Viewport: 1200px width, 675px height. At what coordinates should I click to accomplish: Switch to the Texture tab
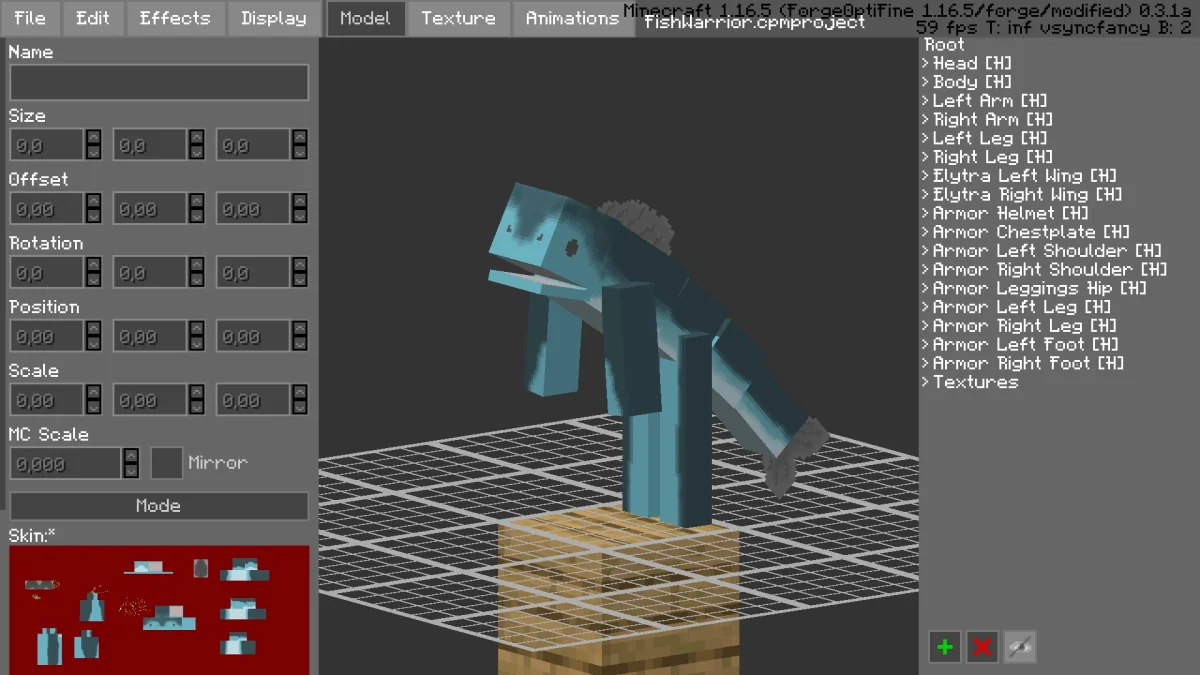[x=458, y=18]
